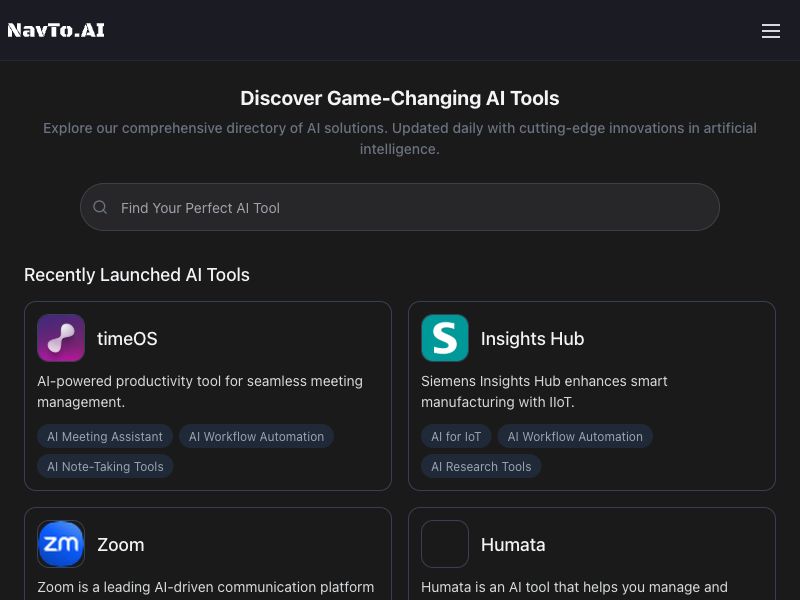Click the timeOS description about meeting management

tap(200, 392)
